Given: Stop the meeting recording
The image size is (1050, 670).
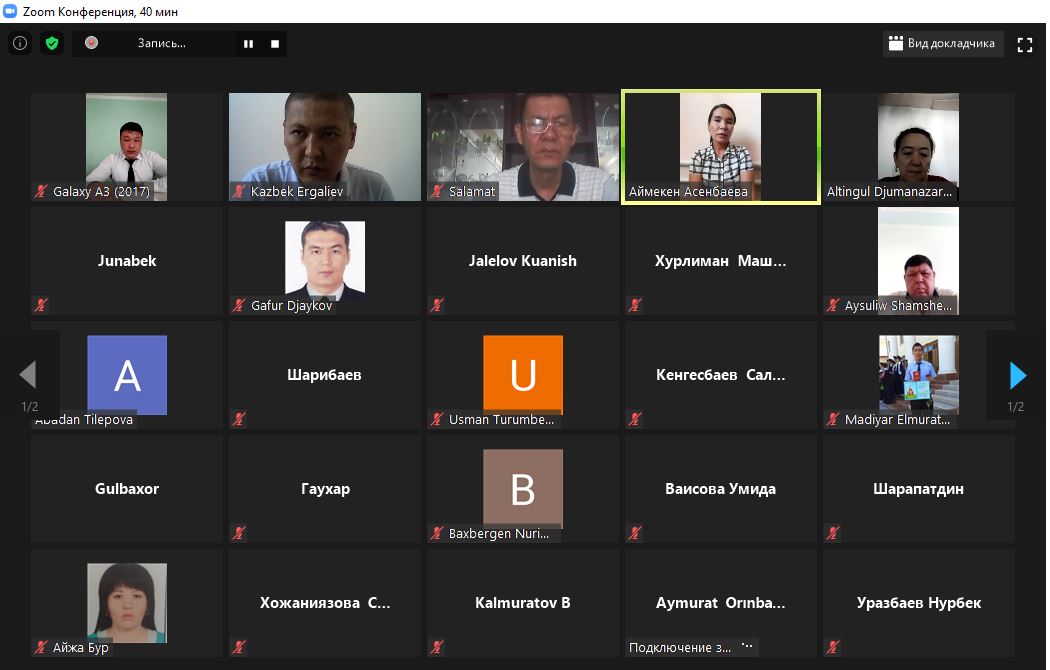Looking at the screenshot, I should point(275,44).
